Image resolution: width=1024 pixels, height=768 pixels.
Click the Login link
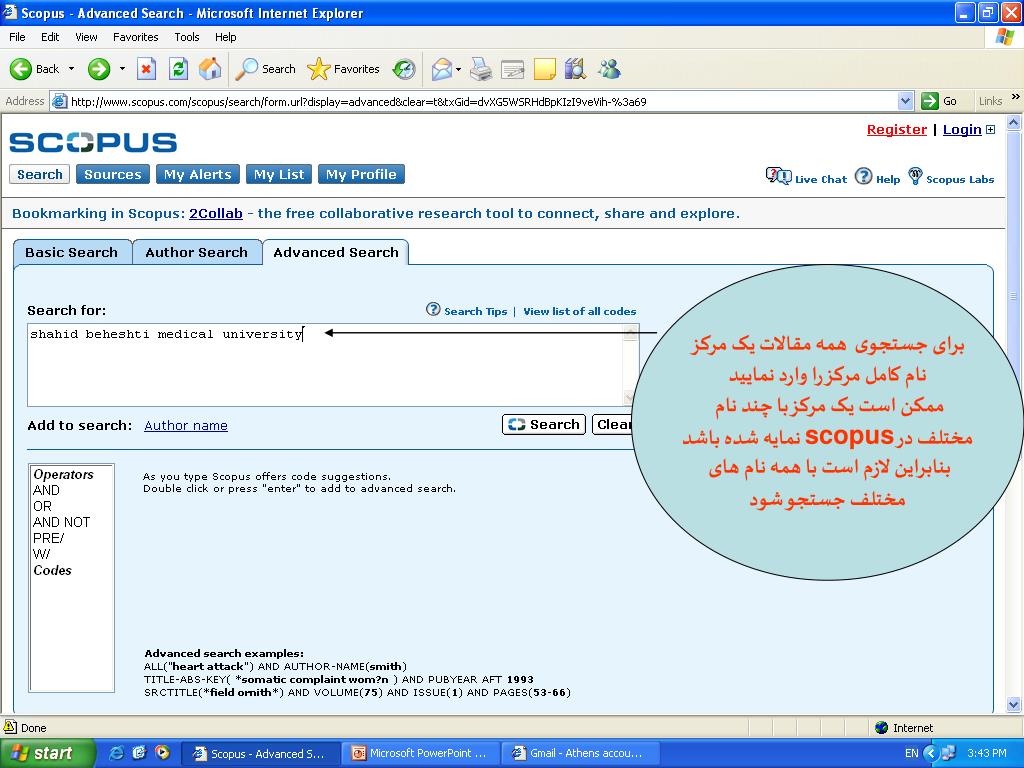tap(962, 129)
